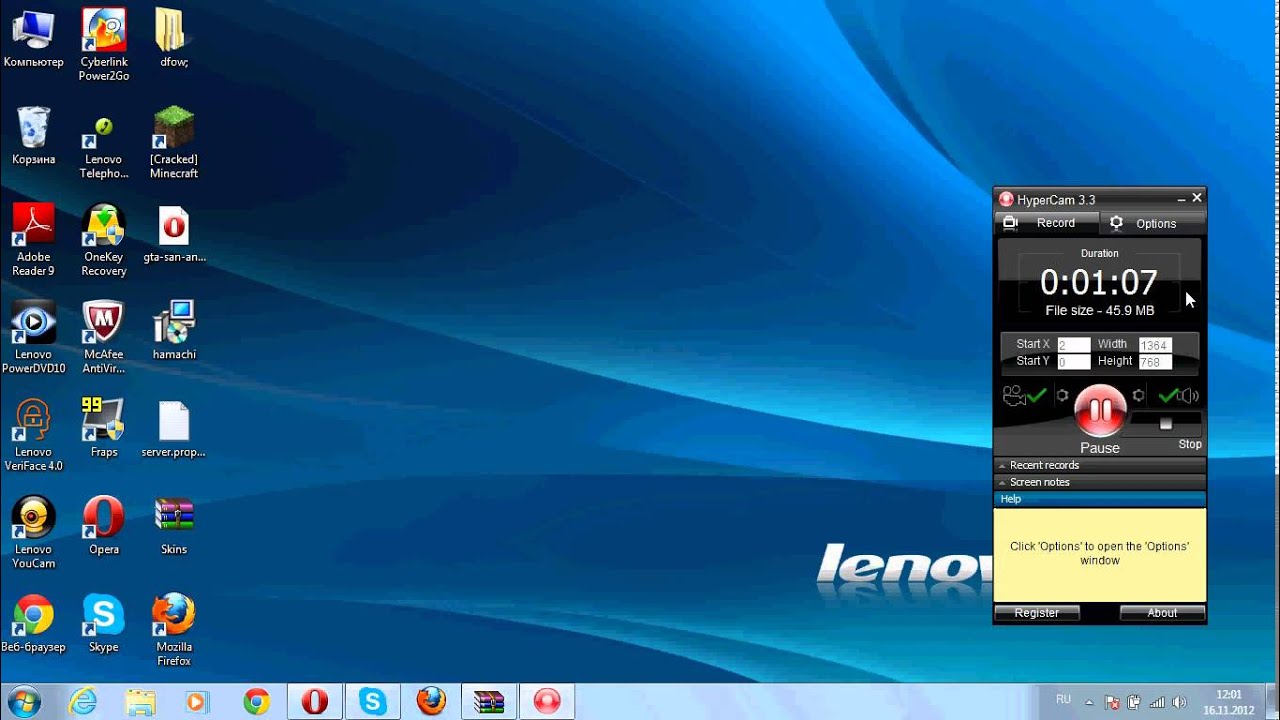
Task: Switch to the Record tab
Action: coord(1046,223)
